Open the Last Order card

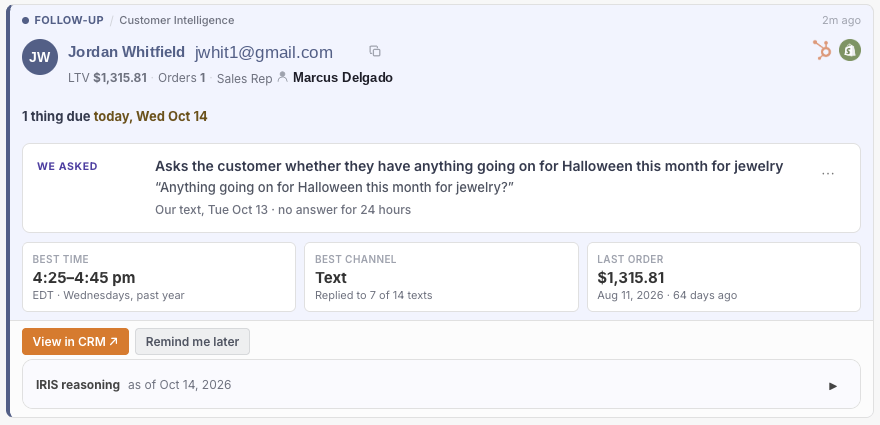pos(723,277)
